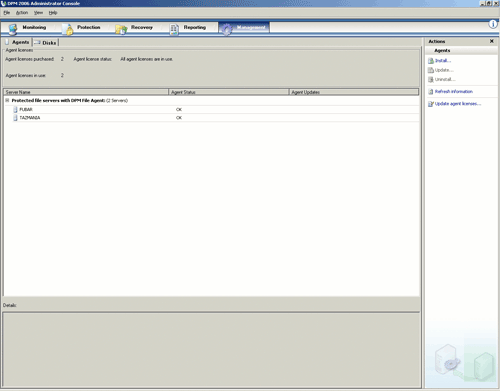Screen dimensions: 500x391
Task: Click the Agent licenses purchased label
Action: [29, 59]
